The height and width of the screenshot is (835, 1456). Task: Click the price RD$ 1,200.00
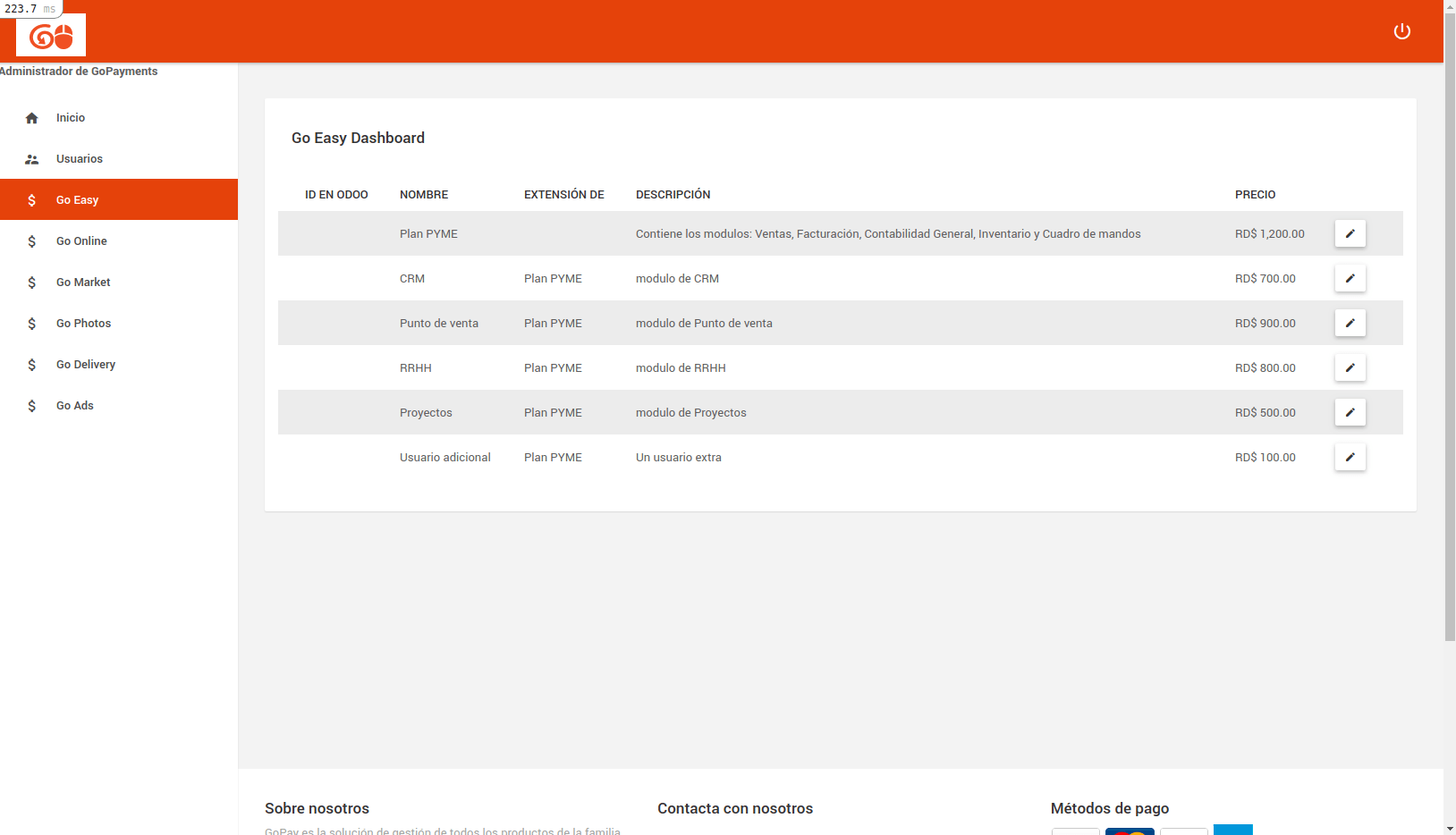(1270, 234)
